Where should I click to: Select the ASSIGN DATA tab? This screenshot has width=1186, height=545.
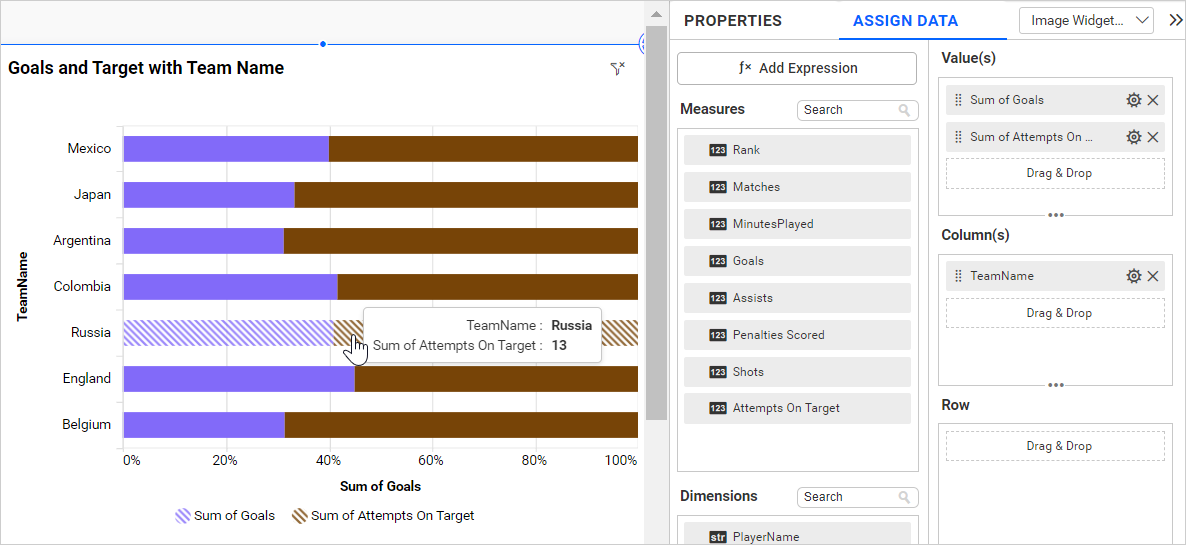905,20
